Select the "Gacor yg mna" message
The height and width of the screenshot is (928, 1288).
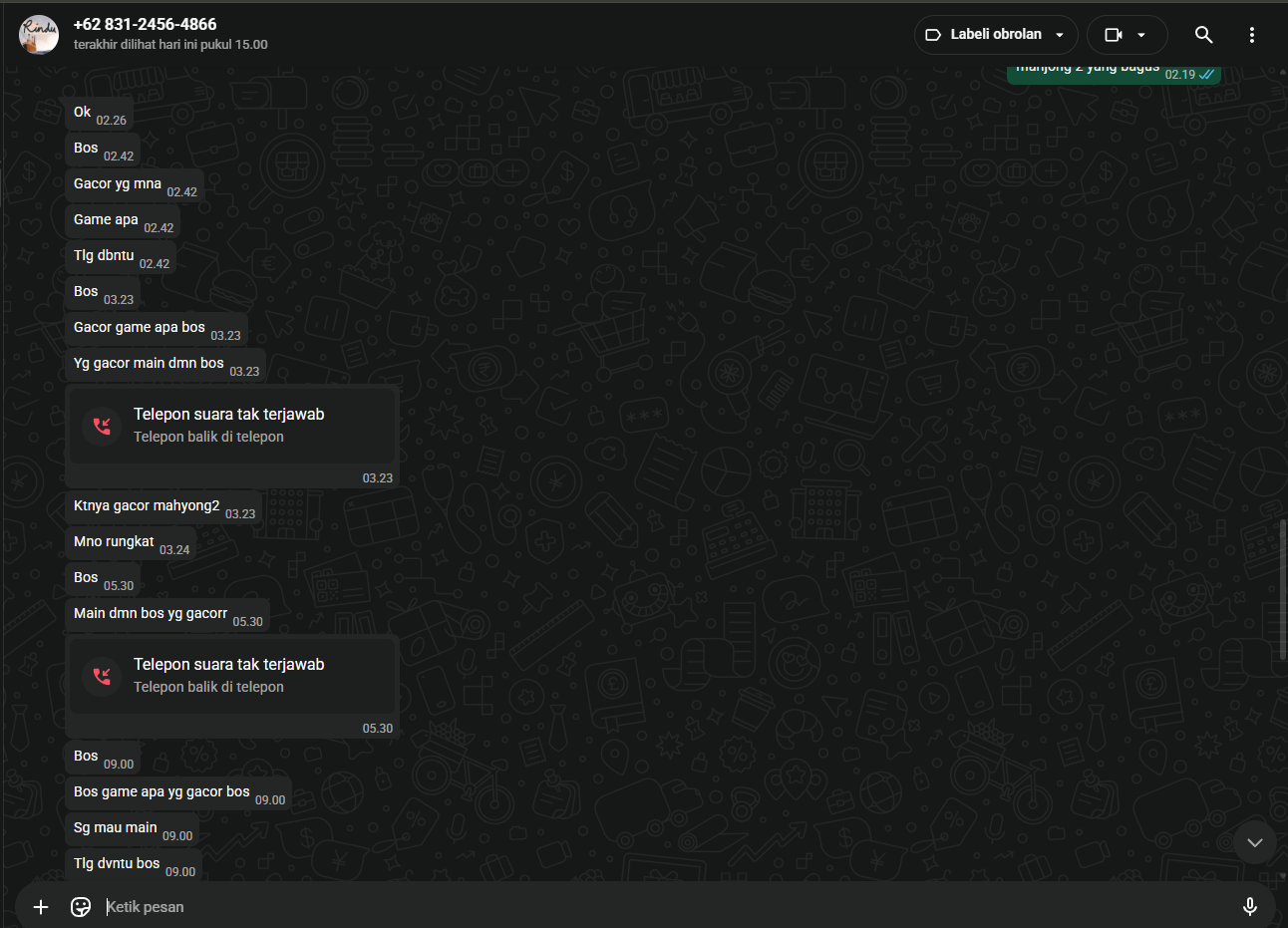[135, 185]
